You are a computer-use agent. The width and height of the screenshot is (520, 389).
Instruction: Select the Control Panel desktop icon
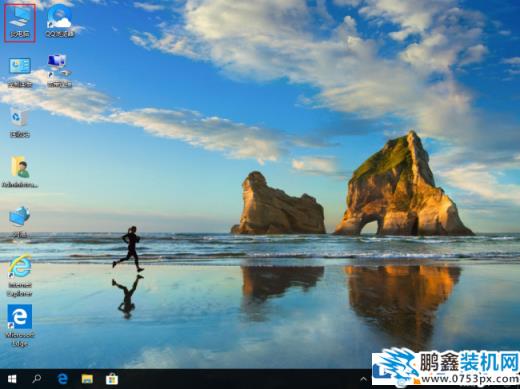(20, 71)
